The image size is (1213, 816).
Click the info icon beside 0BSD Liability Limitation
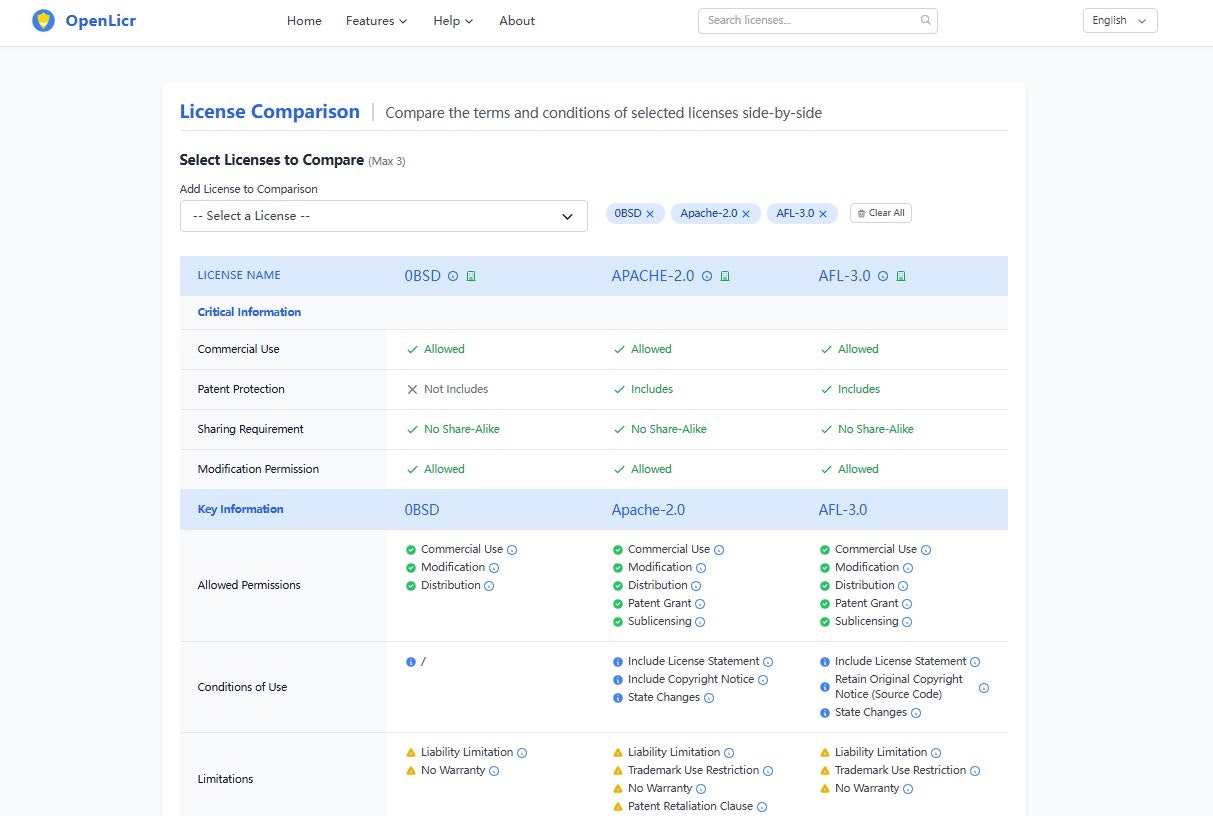click(522, 753)
